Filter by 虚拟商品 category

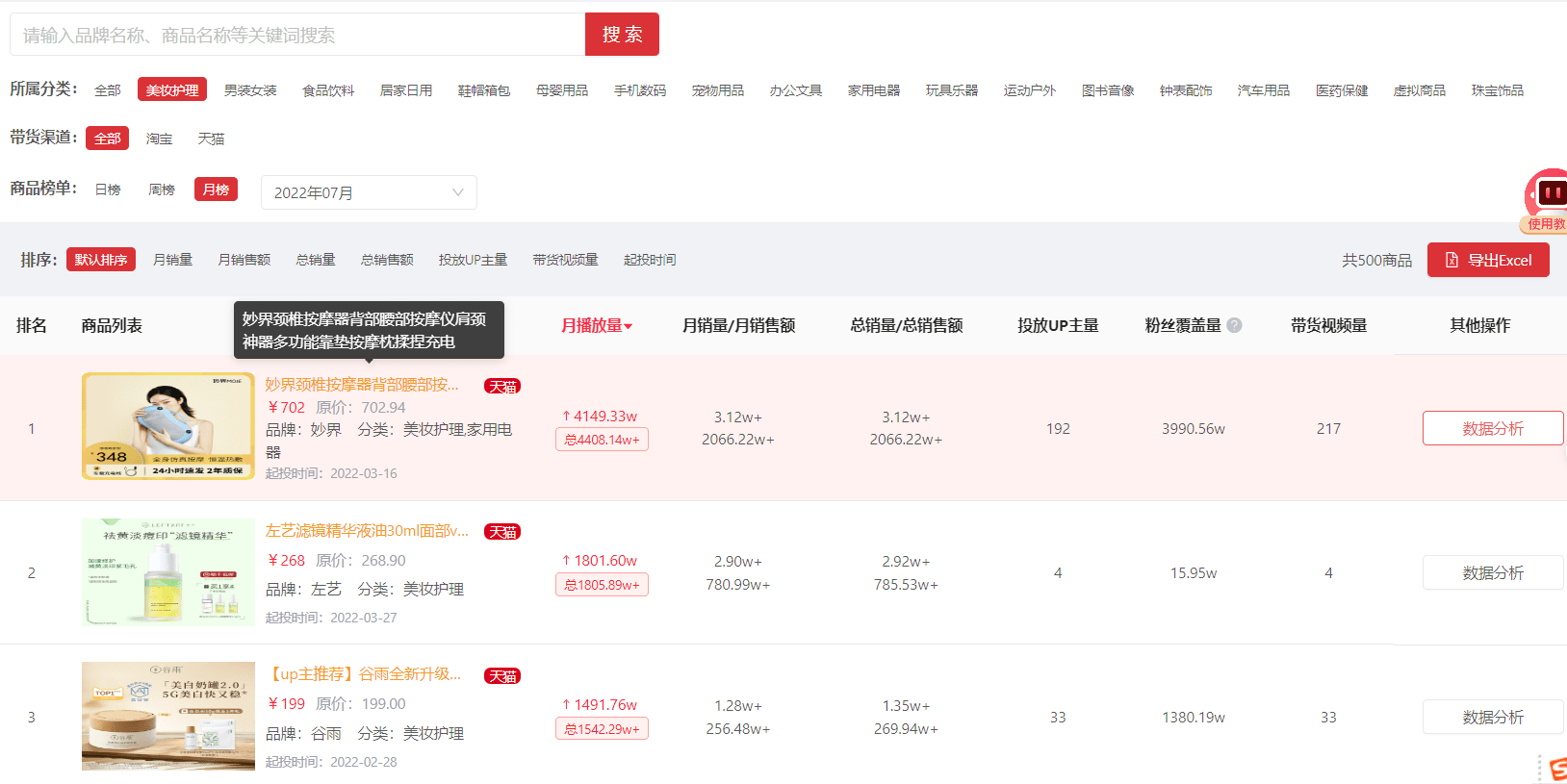coord(1420,90)
